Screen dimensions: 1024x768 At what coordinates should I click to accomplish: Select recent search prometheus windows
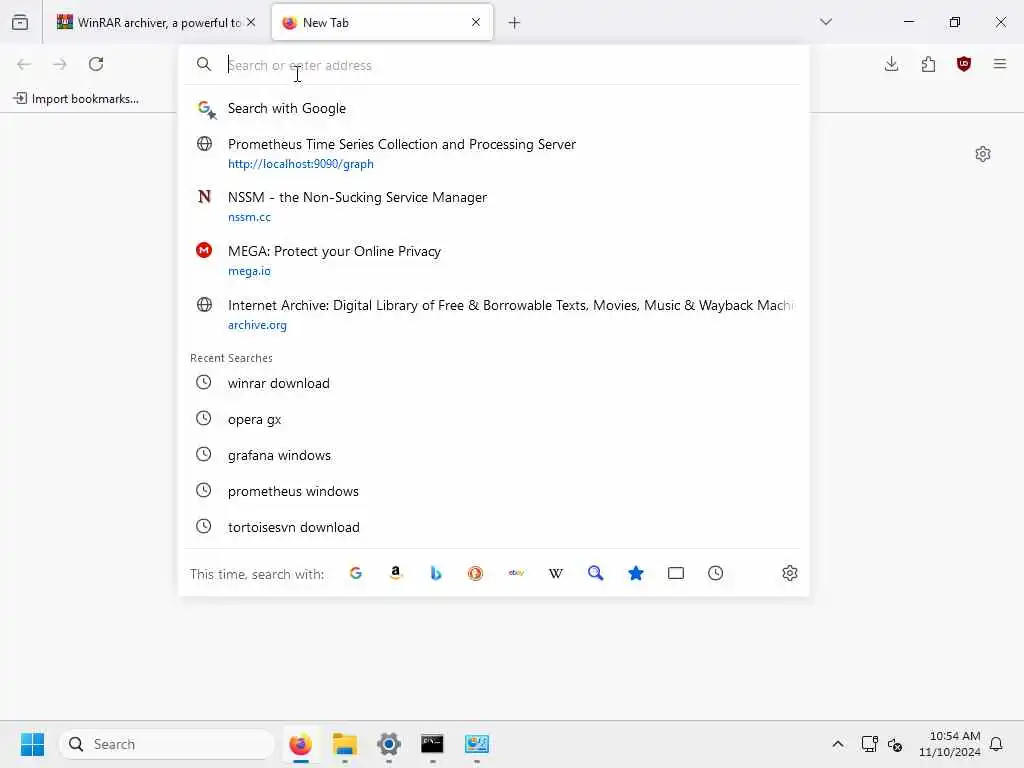click(493, 491)
